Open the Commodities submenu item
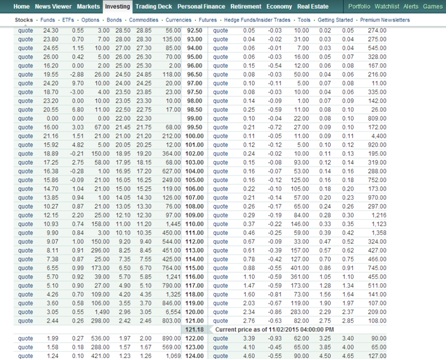The width and height of the screenshot is (448, 360). [x=143, y=20]
